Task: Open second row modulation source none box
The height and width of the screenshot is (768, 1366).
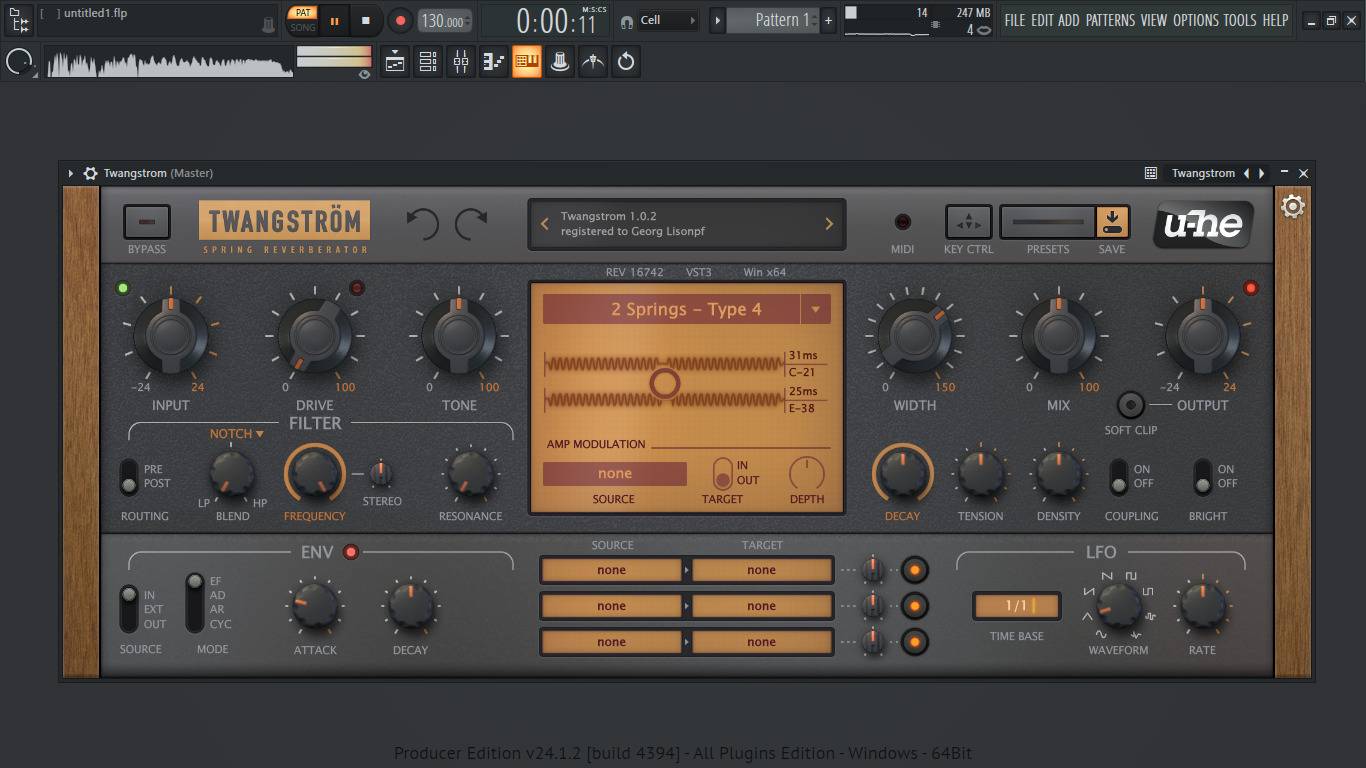Action: (611, 606)
